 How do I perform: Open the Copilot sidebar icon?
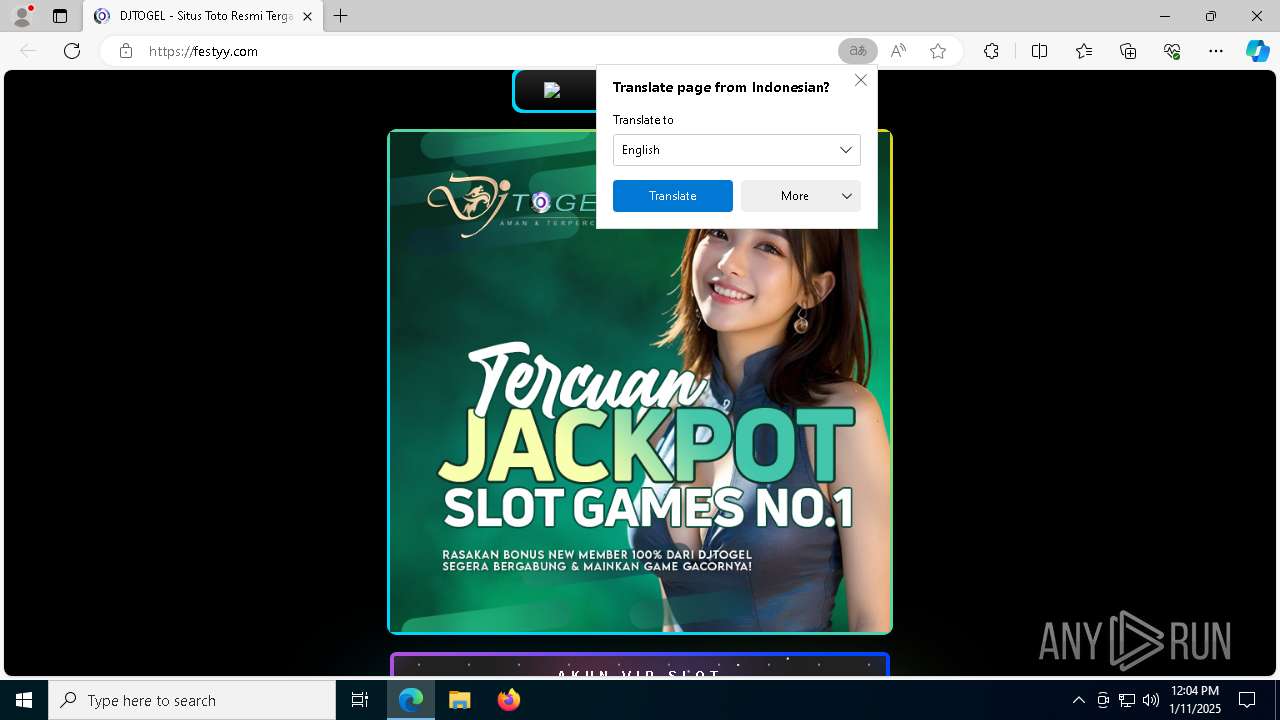[x=1257, y=51]
